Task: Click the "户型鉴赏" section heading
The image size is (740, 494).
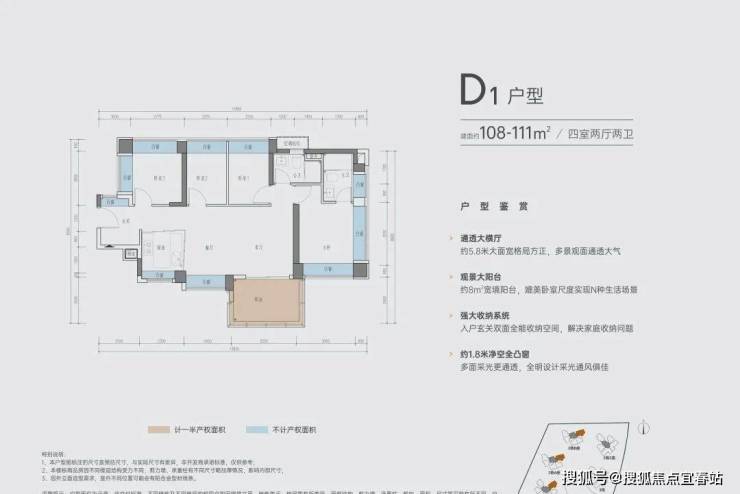Action: tap(494, 207)
